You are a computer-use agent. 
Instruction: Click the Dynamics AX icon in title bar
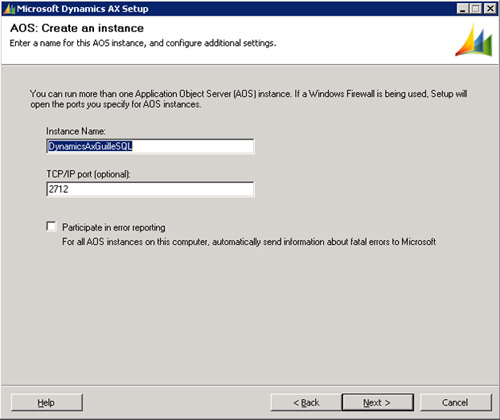pos(9,9)
